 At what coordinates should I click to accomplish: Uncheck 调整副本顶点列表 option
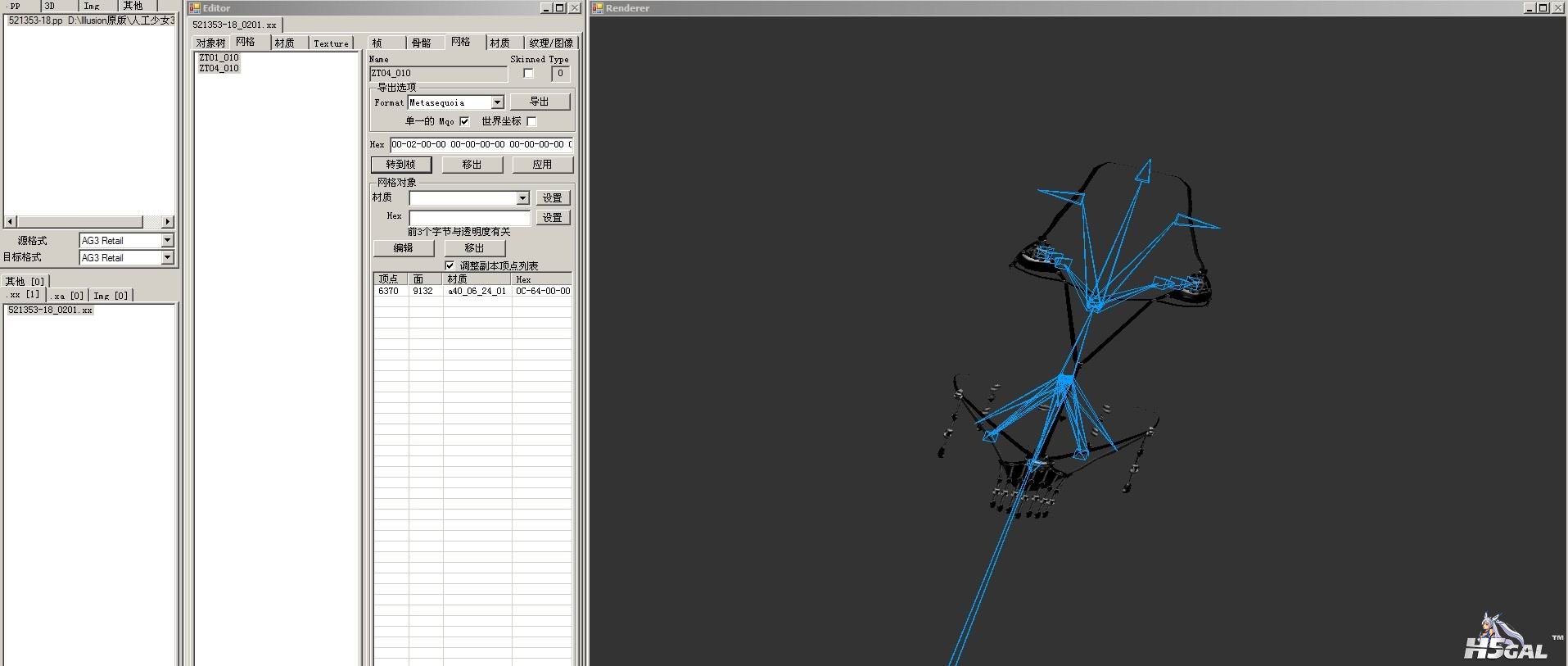[450, 265]
